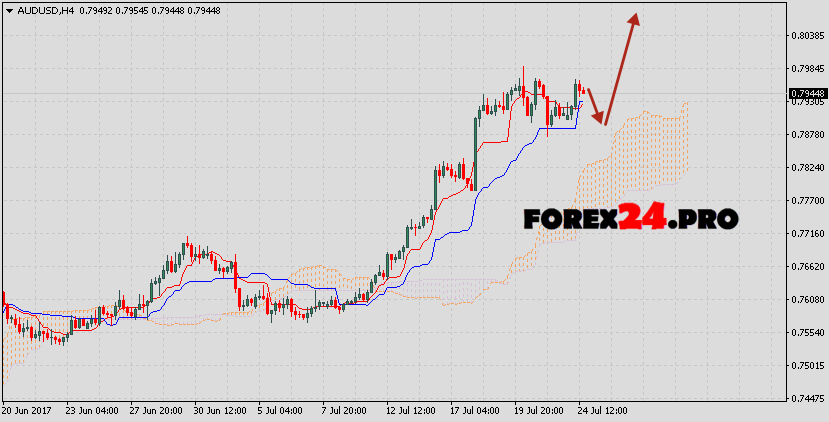Click the 12 Jul 12:00 time label
The width and height of the screenshot is (829, 422).
click(x=413, y=410)
